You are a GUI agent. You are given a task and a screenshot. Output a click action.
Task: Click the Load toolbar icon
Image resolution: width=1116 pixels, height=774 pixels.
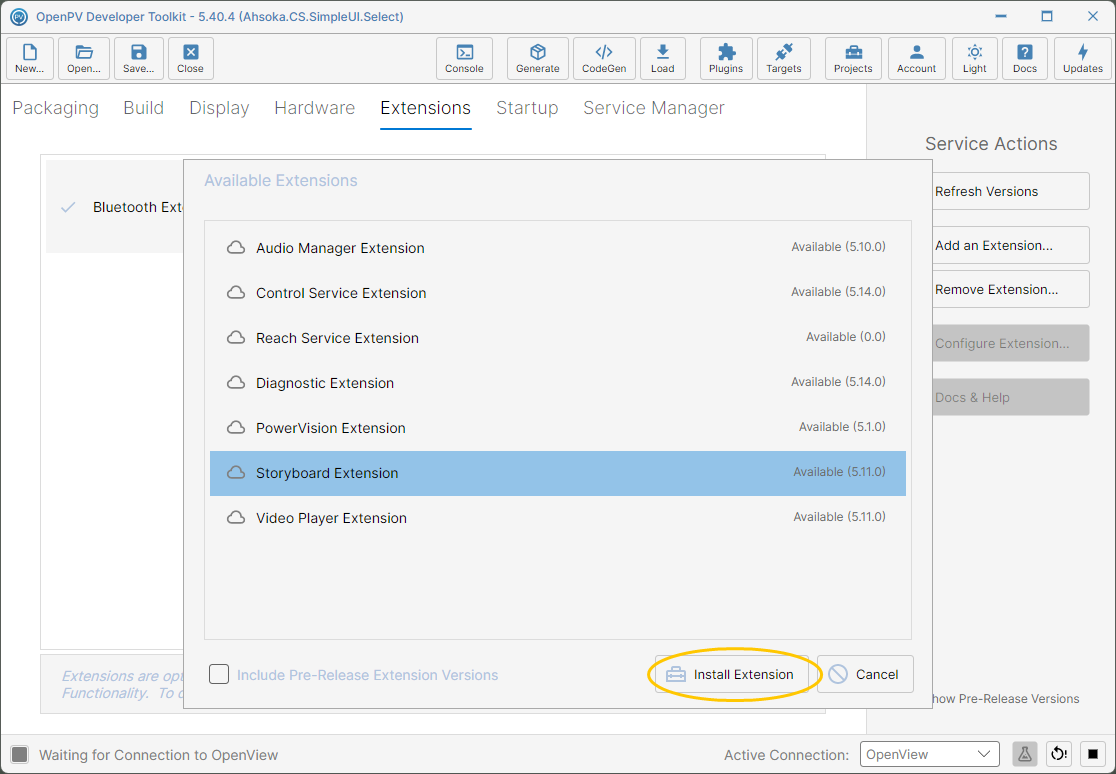(662, 58)
